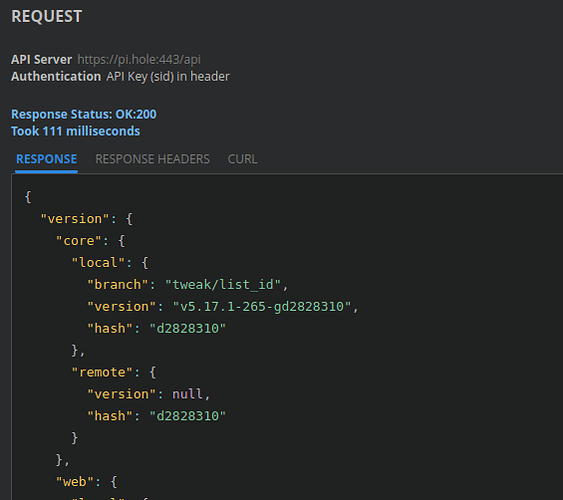Click the Response Status: OK:200 text
Screen dimensions: 563x500
point(84,114)
